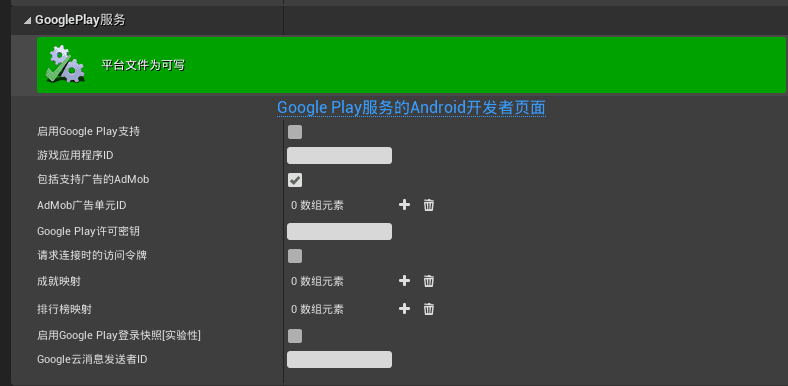Clear 排行榜映射 array with trash icon
Image resolution: width=788 pixels, height=386 pixels.
click(429, 309)
